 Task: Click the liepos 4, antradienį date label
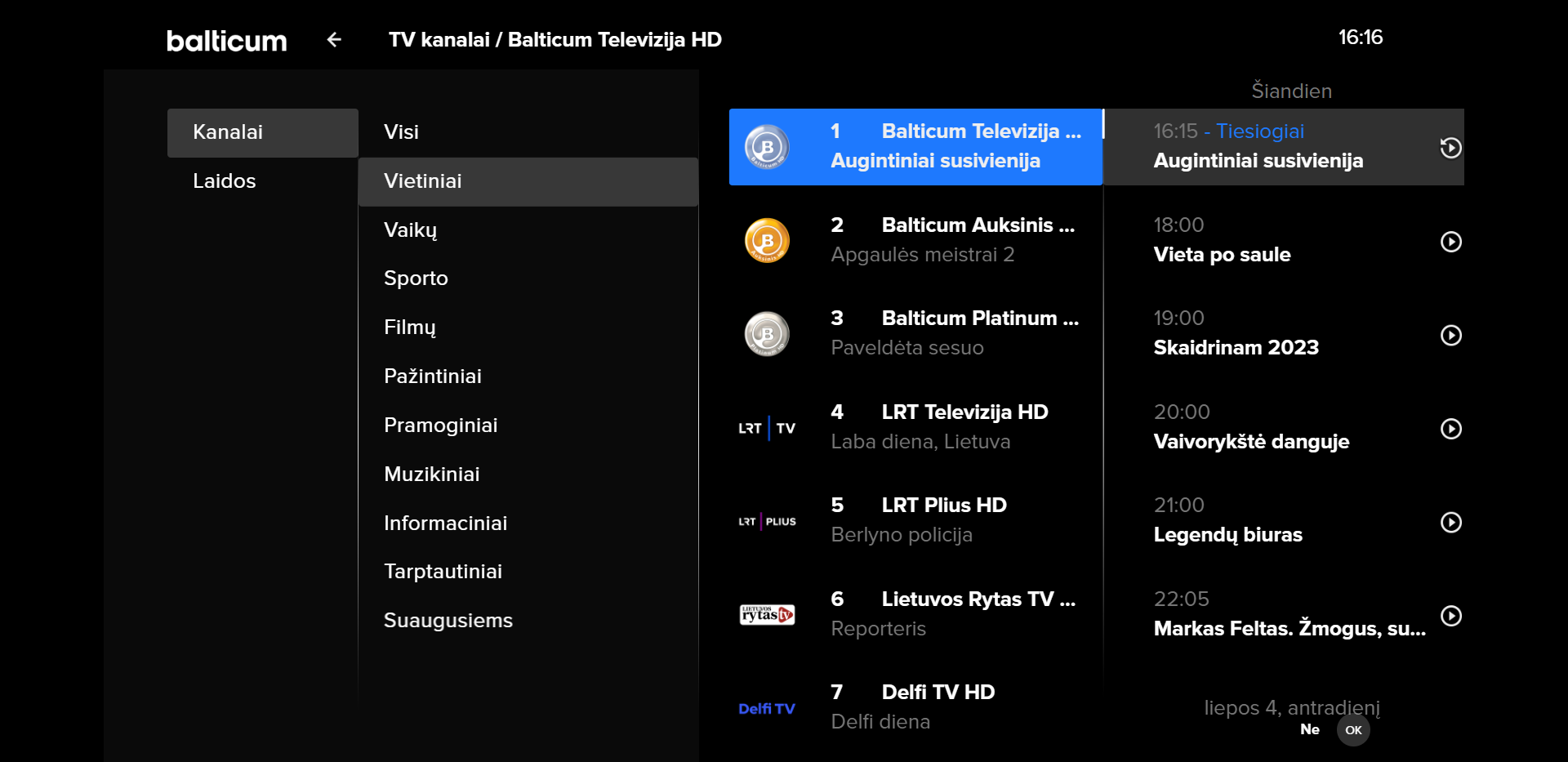coord(1292,707)
